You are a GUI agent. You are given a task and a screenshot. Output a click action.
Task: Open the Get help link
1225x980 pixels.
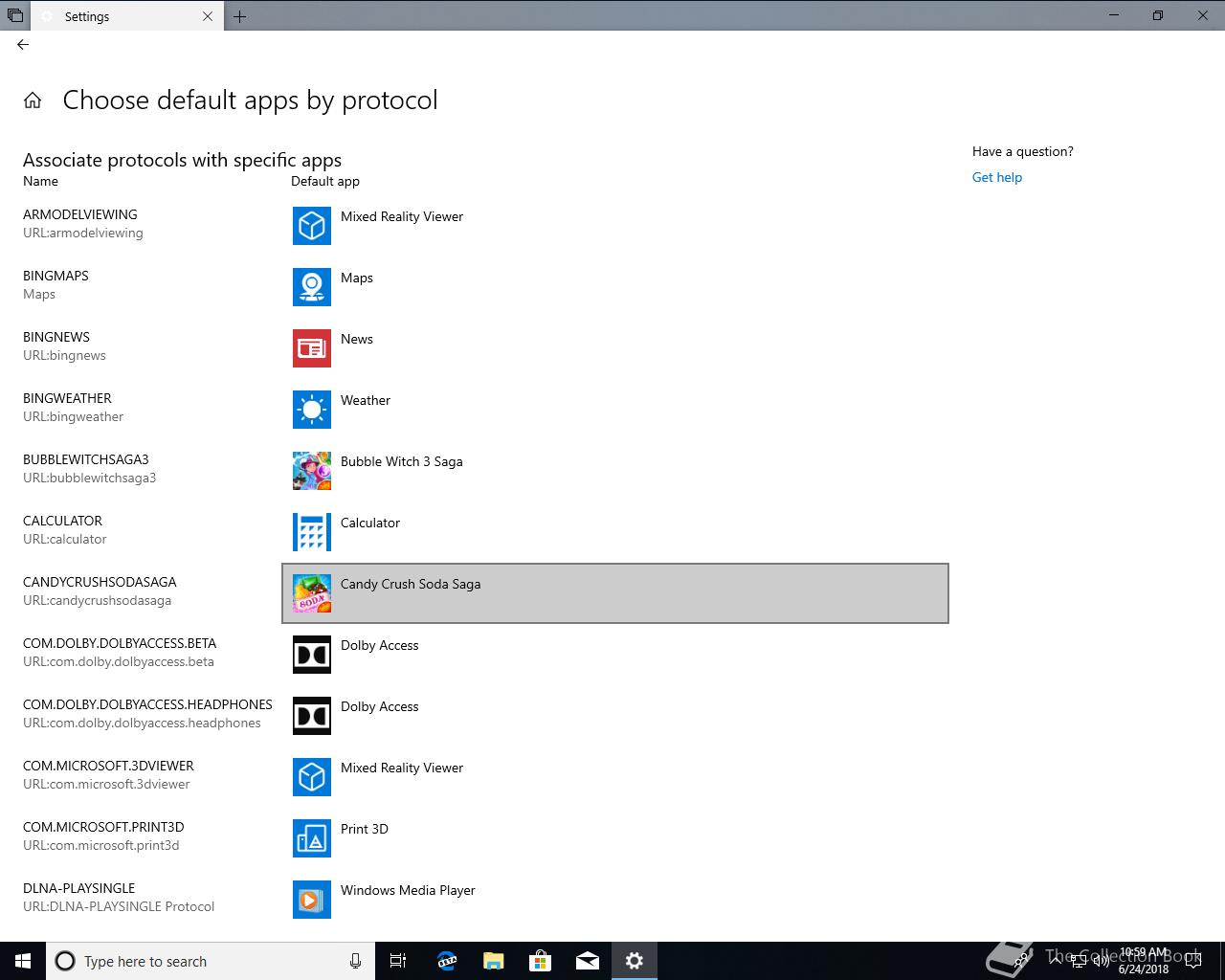click(x=997, y=177)
